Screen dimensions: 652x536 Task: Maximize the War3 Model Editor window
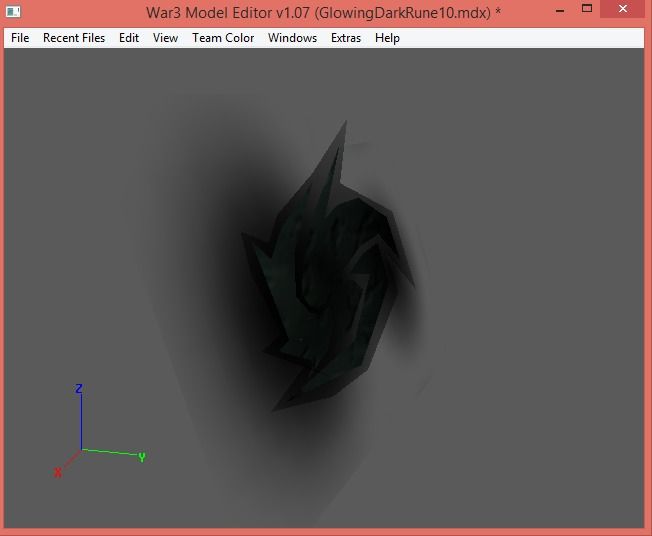(587, 8)
